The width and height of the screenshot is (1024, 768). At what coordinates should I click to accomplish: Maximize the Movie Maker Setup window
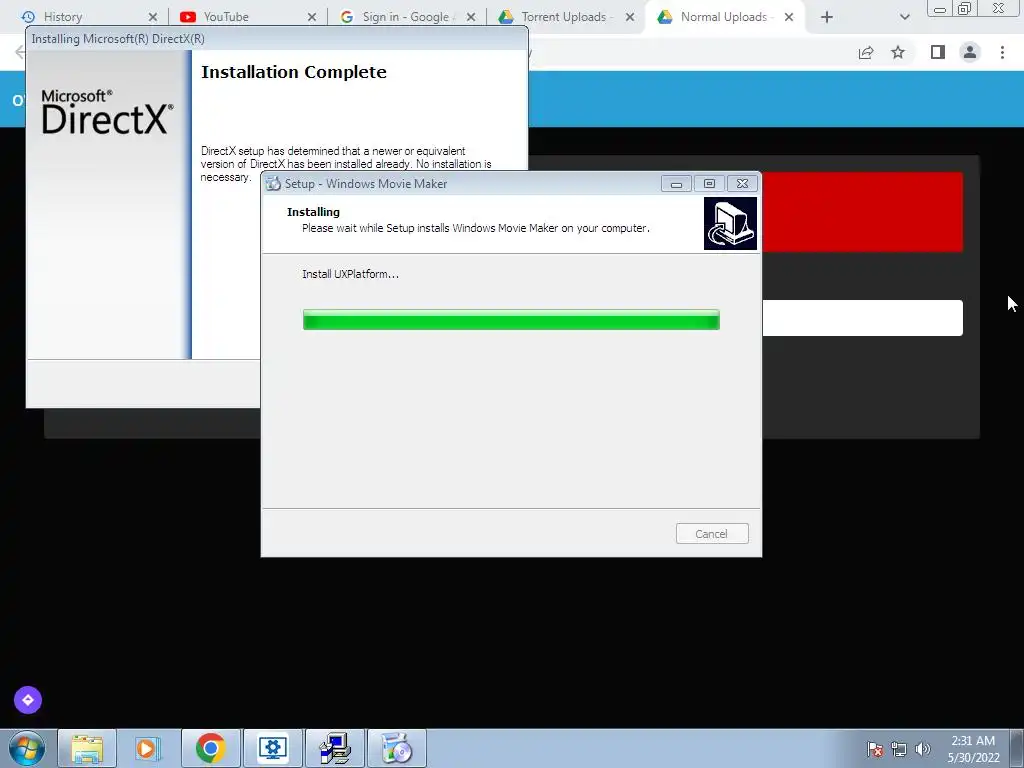pos(709,184)
